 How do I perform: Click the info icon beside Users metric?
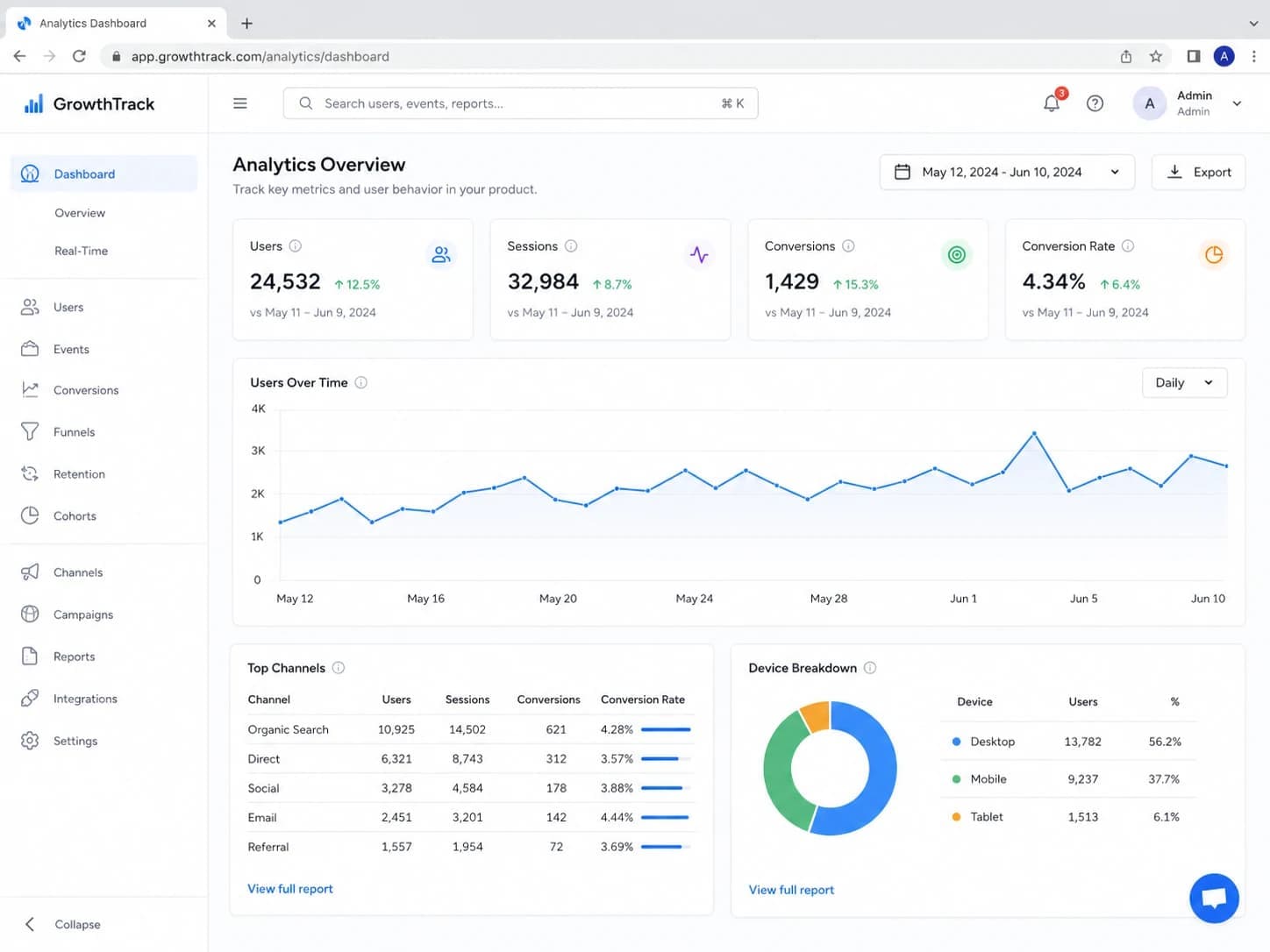[x=296, y=246]
